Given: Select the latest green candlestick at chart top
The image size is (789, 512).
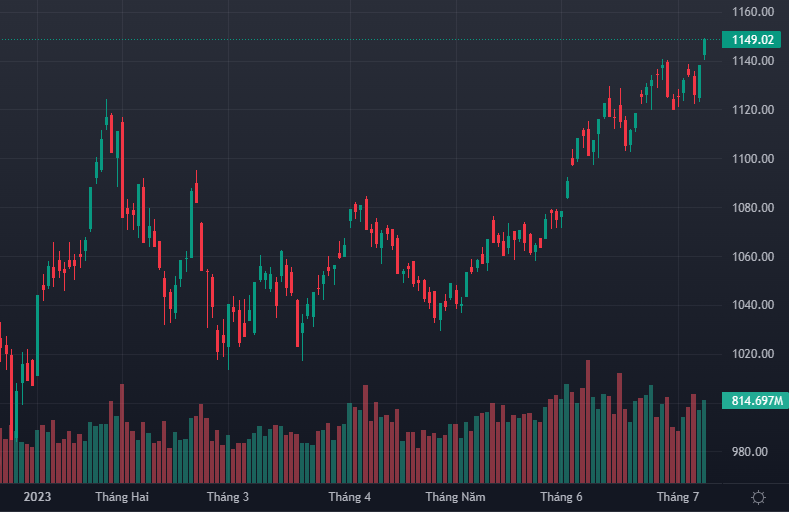Looking at the screenshot, I should (x=705, y=47).
